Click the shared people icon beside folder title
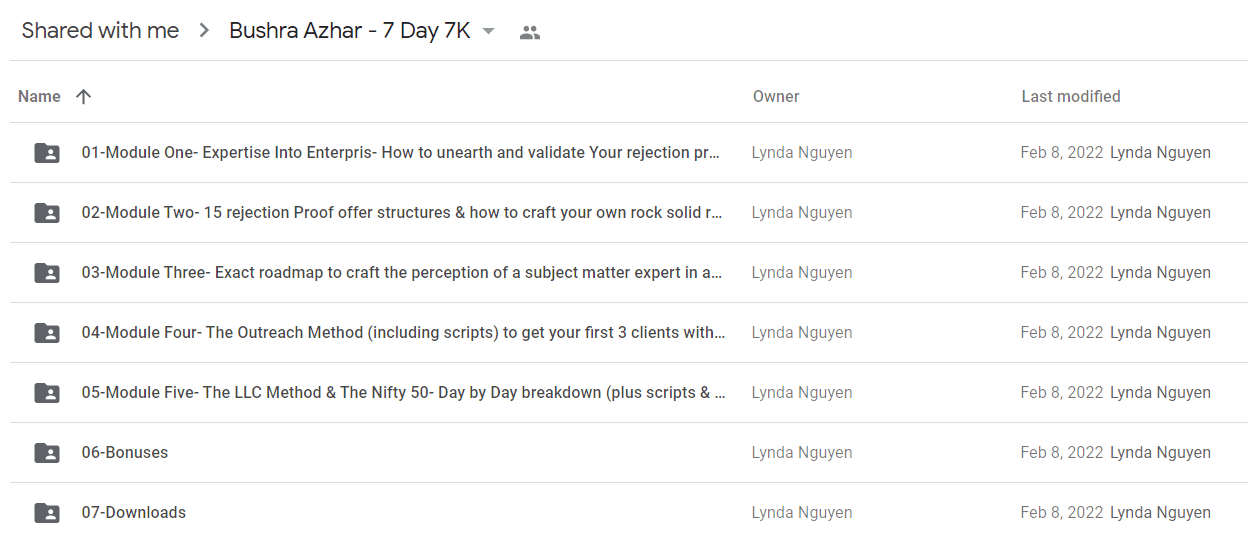The height and width of the screenshot is (542, 1248). pyautogui.click(x=530, y=32)
